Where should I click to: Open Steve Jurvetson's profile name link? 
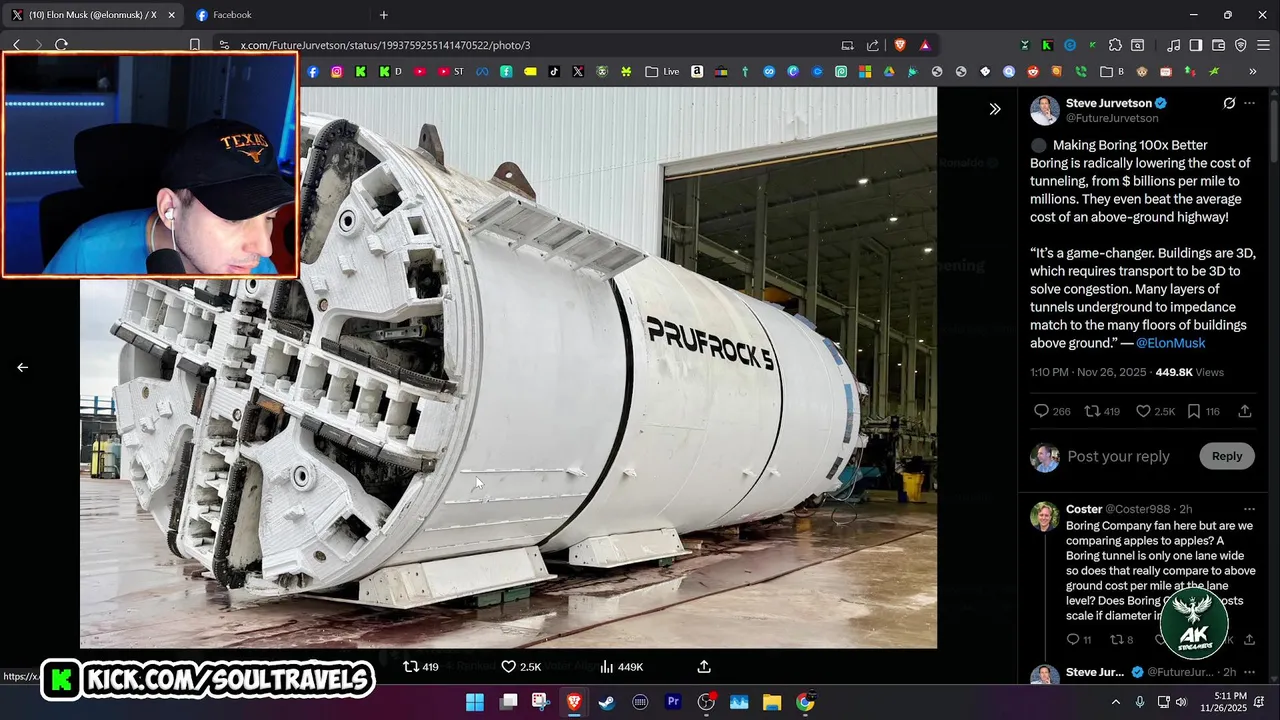coord(1109,103)
